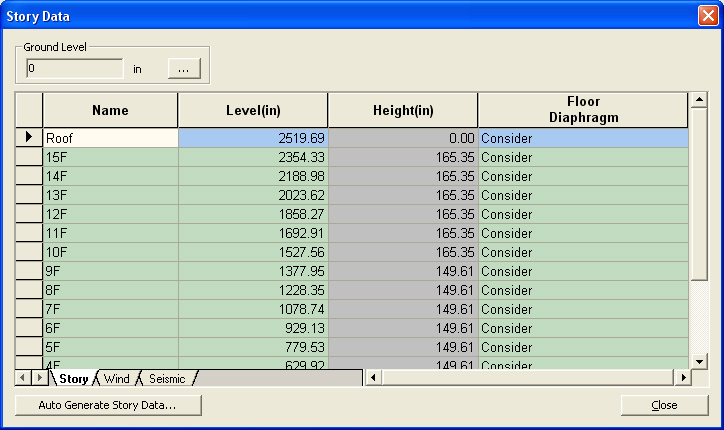Click Floor Diaphragm cell for Roof row
Image resolution: width=724 pixels, height=430 pixels.
(582, 138)
